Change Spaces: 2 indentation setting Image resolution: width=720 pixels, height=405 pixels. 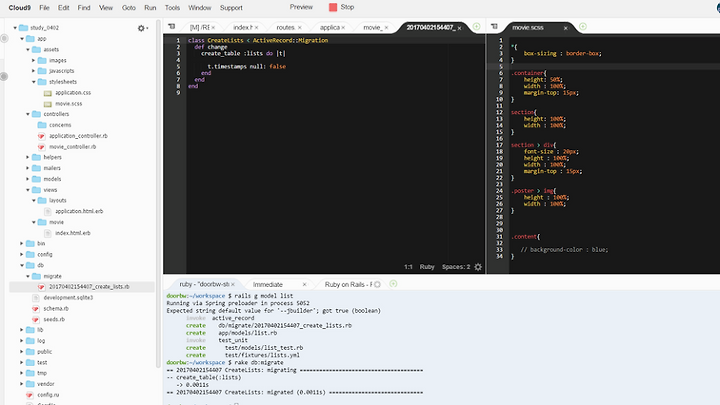(456, 267)
